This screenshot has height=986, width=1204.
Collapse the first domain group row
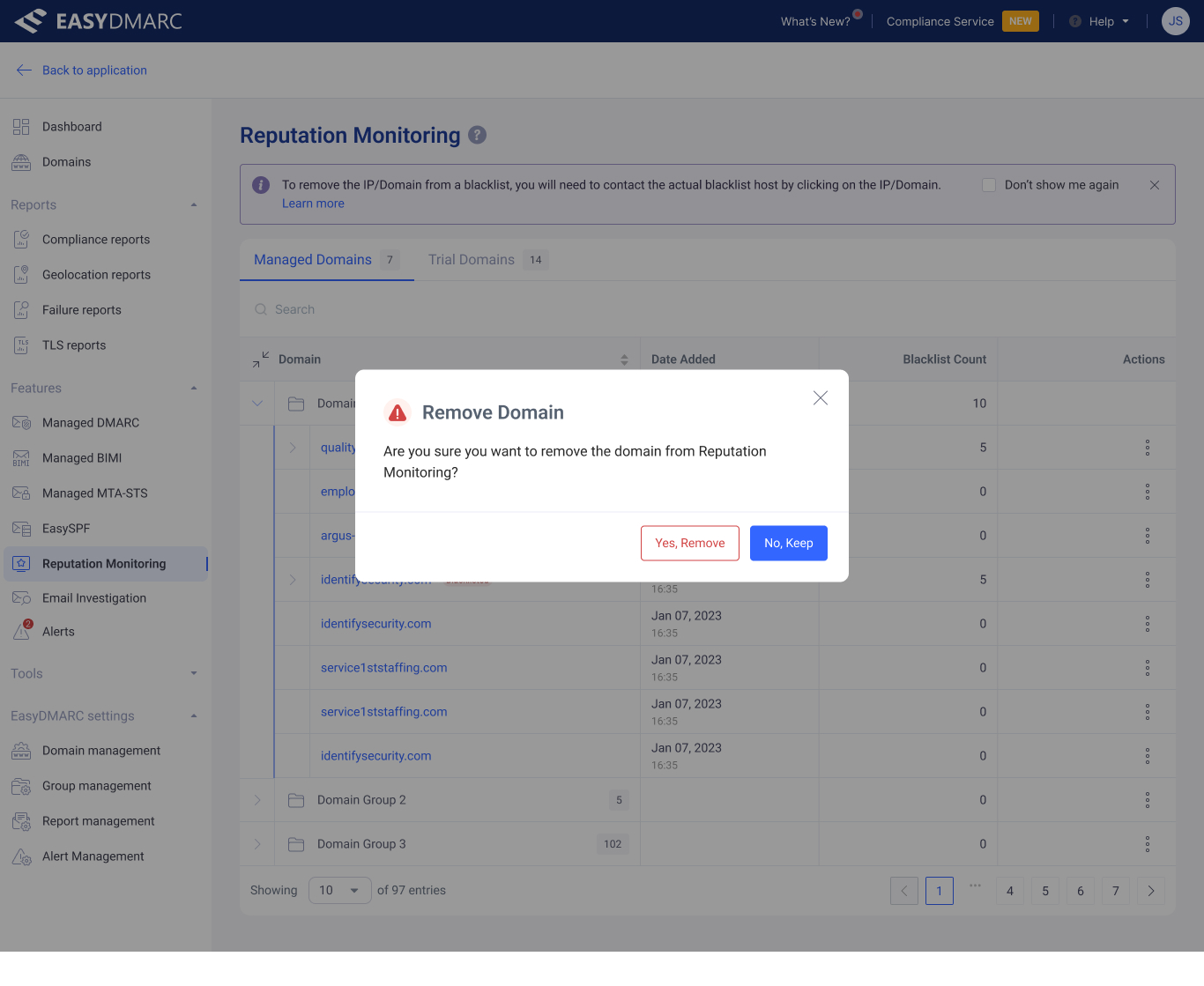[x=257, y=404]
